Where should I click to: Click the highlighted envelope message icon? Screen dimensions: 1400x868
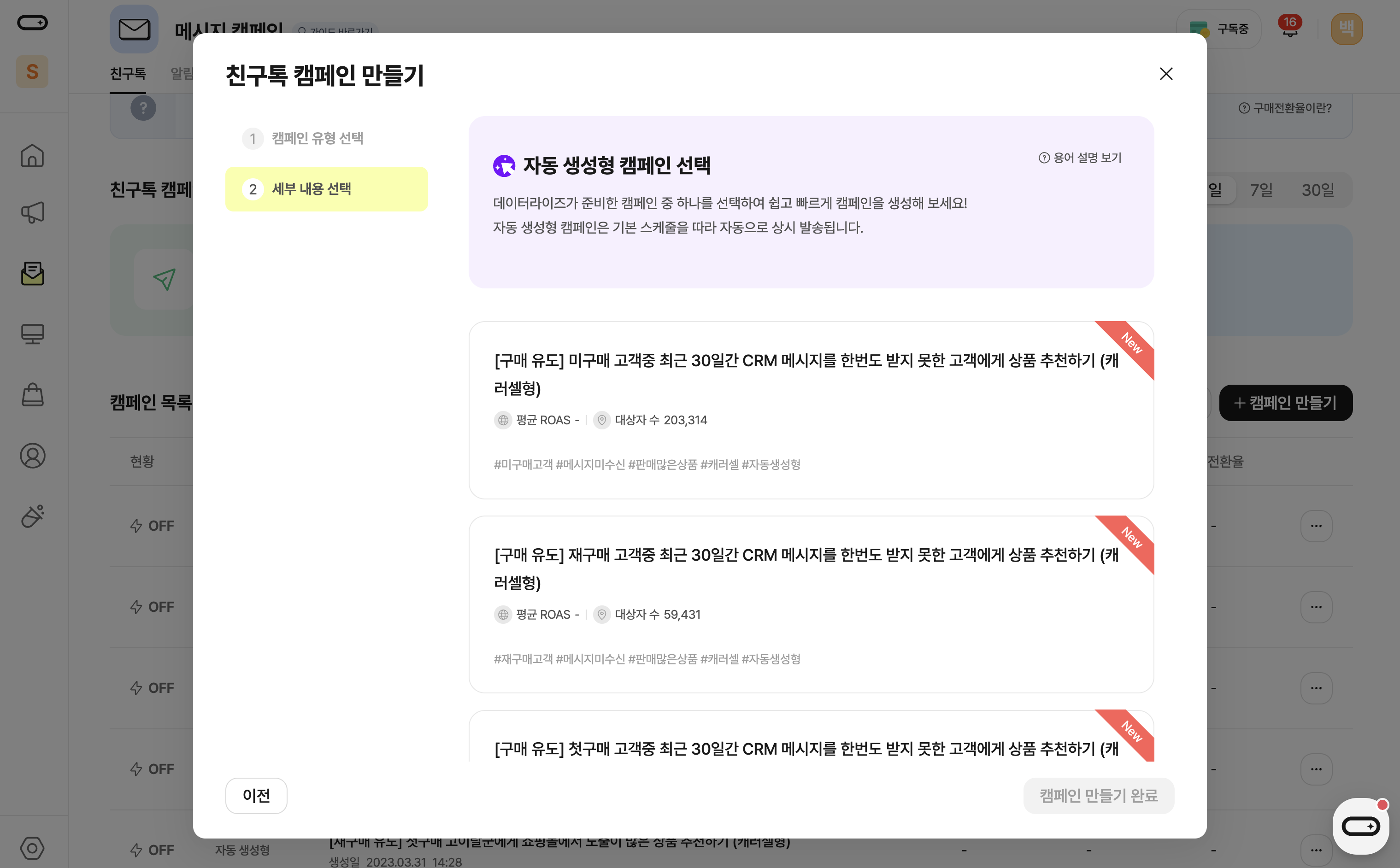click(33, 275)
